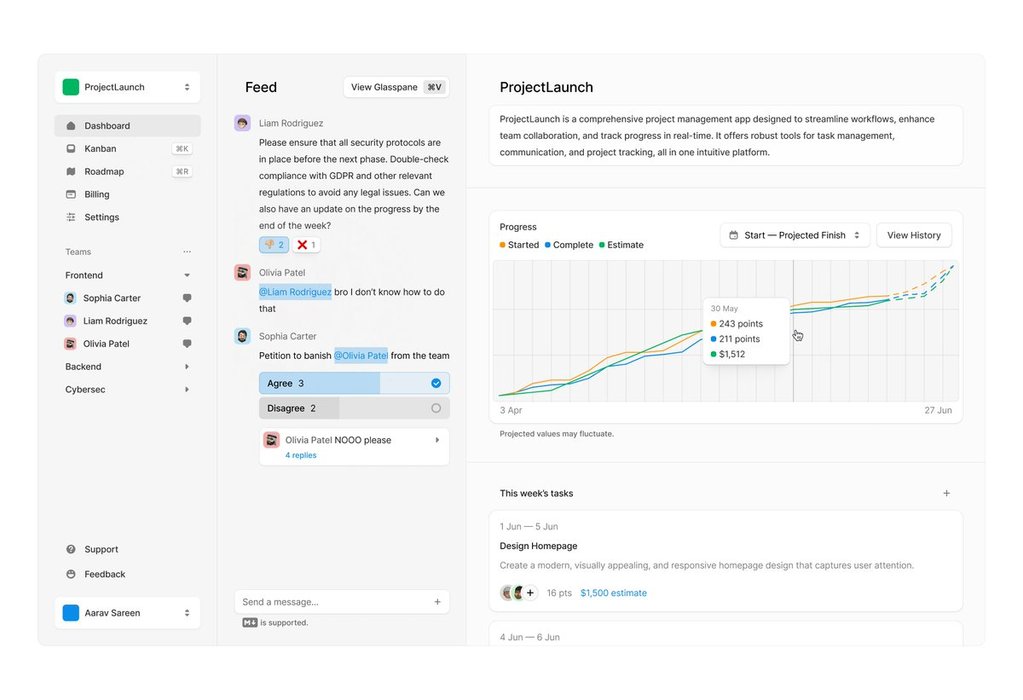Click the View History button
The height and width of the screenshot is (700, 1023).
(914, 235)
